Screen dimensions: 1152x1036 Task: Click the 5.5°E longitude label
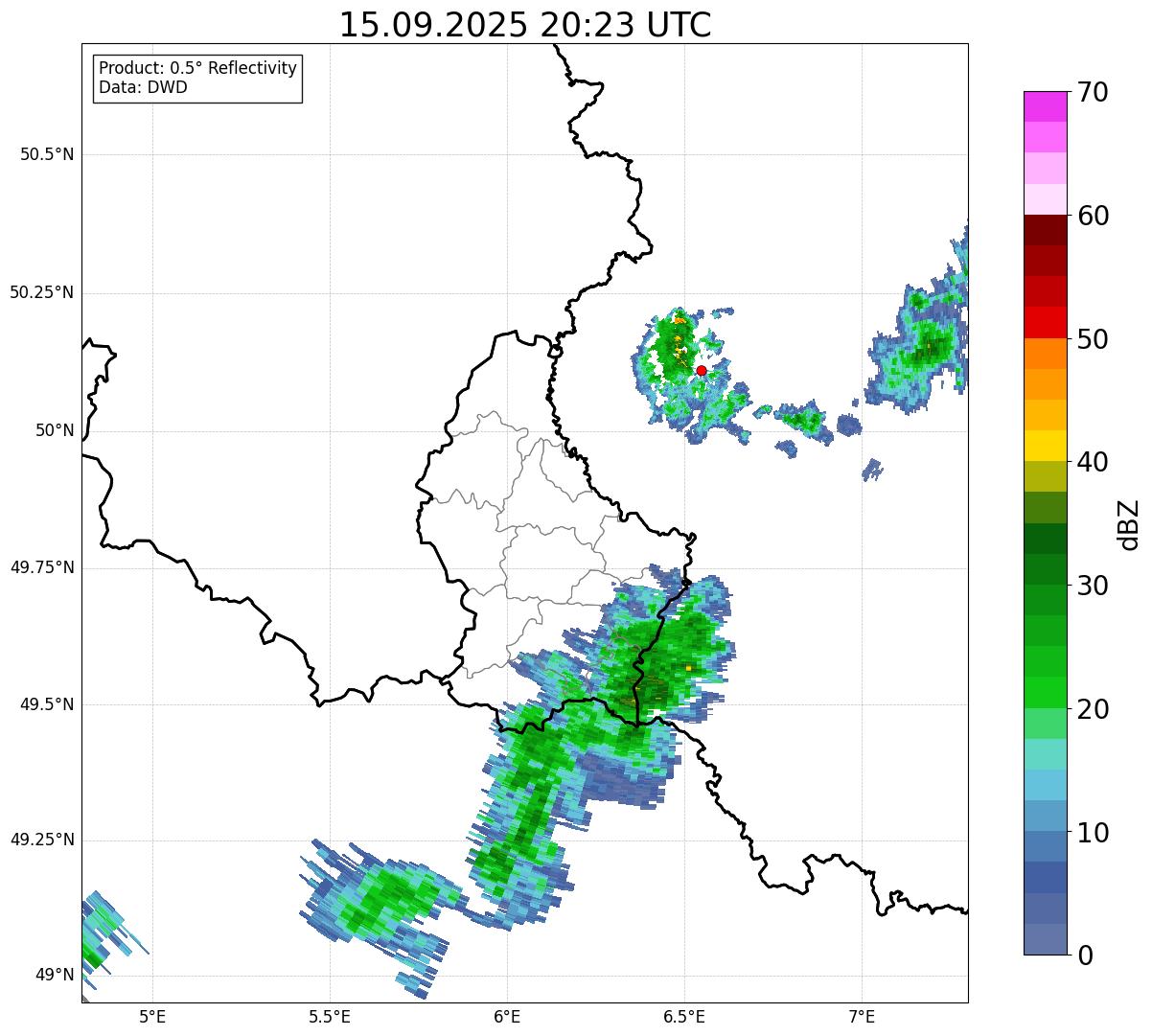[x=331, y=1018]
